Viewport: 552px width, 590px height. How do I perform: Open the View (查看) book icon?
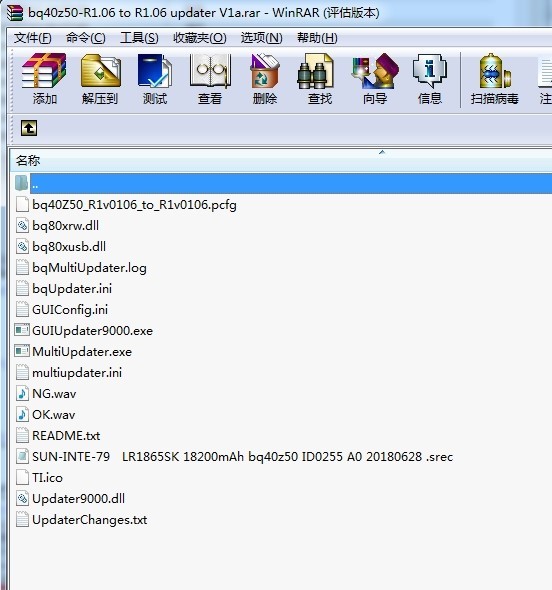210,79
